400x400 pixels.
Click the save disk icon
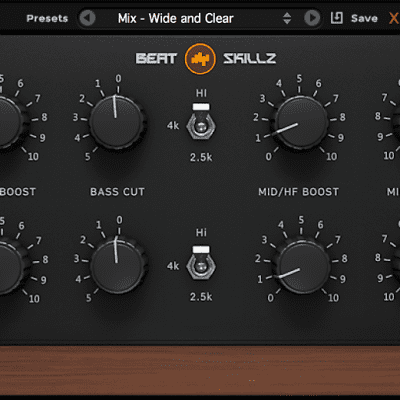pos(337,18)
